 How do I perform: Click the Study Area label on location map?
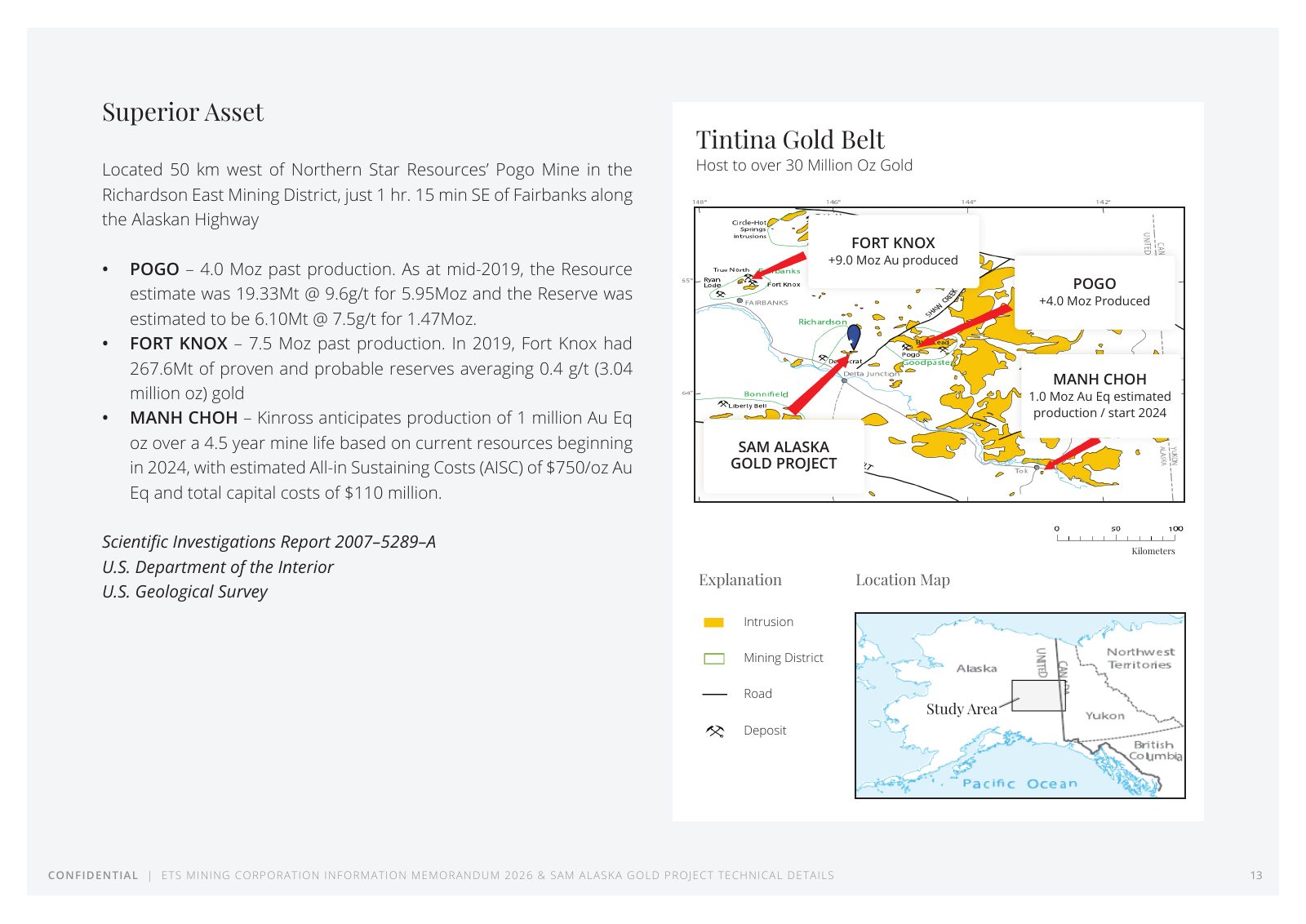coord(962,709)
